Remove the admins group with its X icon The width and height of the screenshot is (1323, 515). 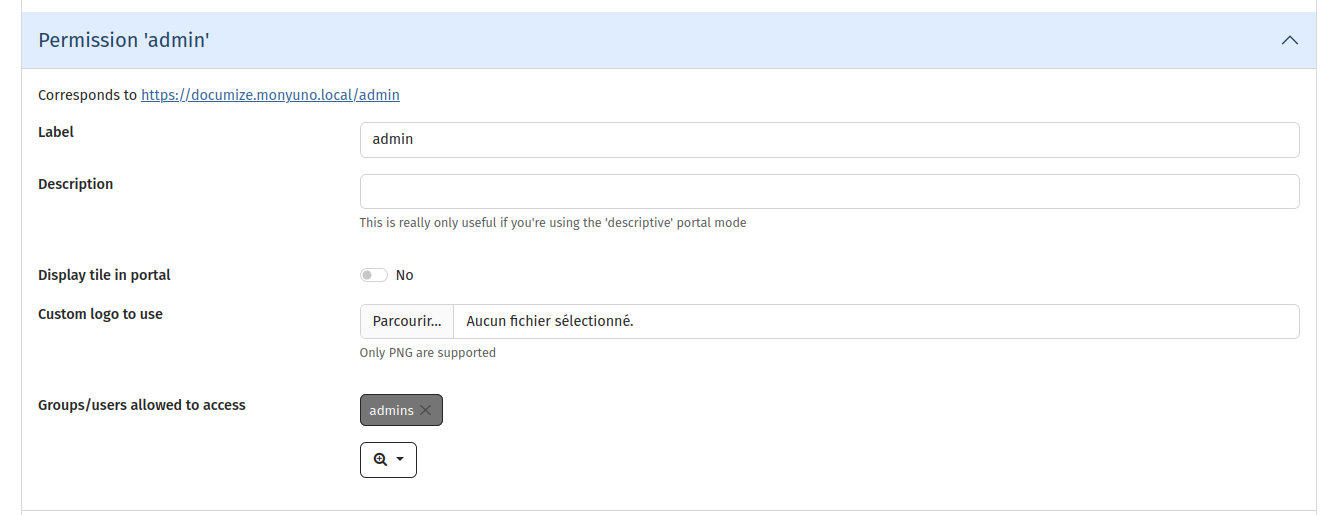tap(426, 411)
